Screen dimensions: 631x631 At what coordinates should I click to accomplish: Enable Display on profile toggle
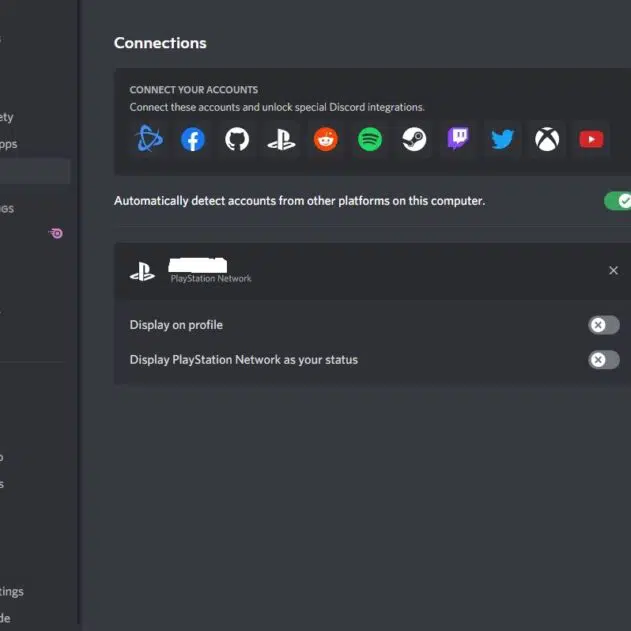(x=604, y=325)
